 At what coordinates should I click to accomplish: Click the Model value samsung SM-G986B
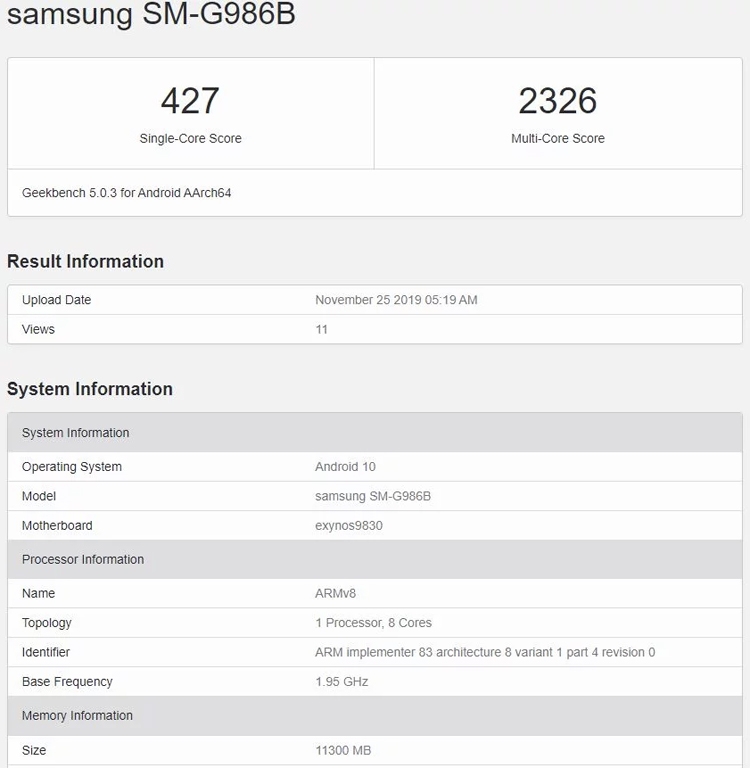373,496
